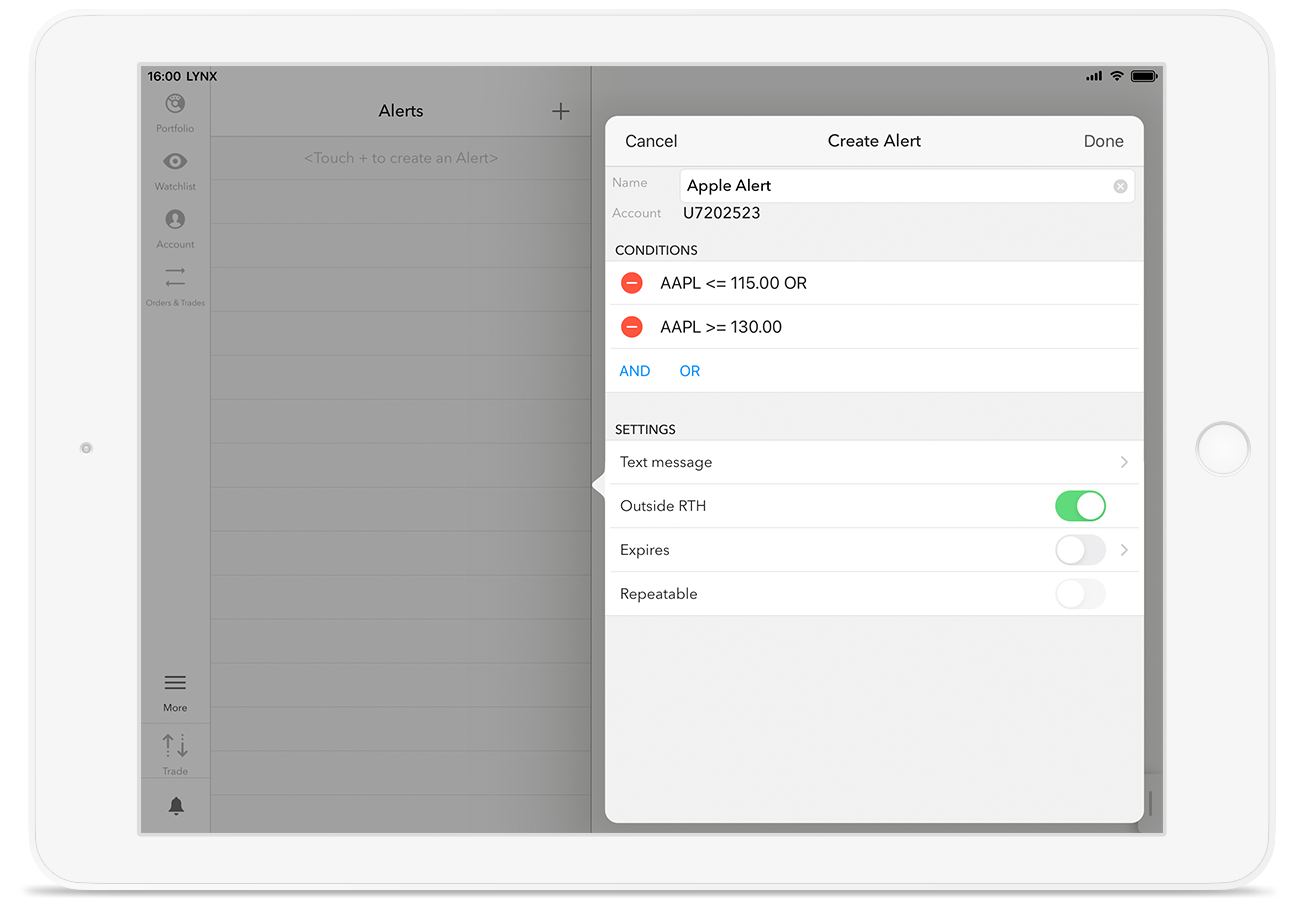Cancel the Create Alert dialog
1300x900 pixels.
coord(651,141)
